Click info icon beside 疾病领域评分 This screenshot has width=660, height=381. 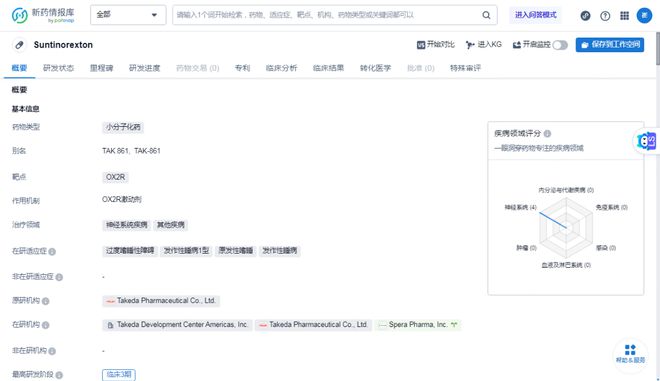pyautogui.click(x=547, y=134)
